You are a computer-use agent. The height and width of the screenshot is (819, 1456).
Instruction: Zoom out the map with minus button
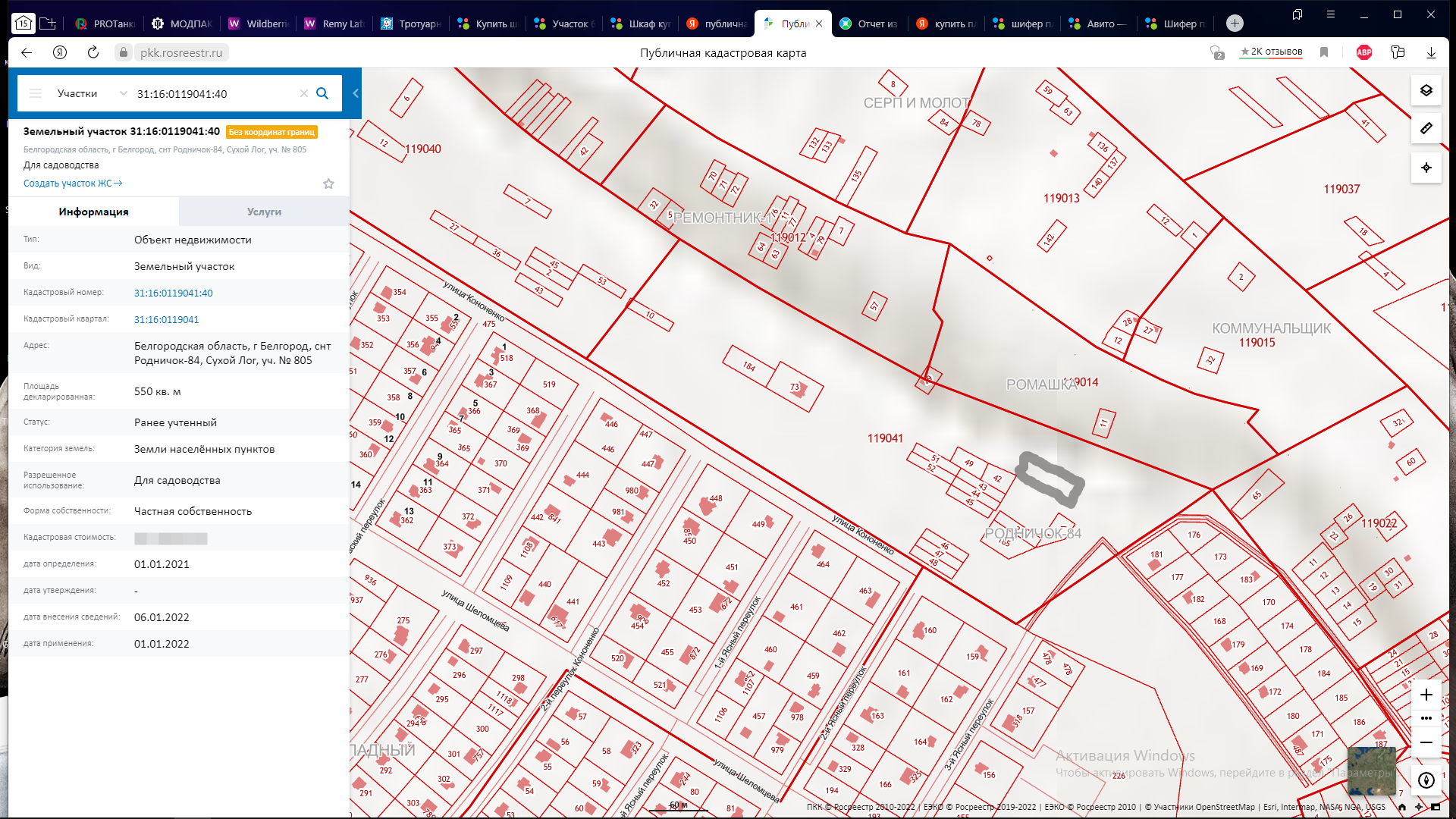pos(1426,742)
